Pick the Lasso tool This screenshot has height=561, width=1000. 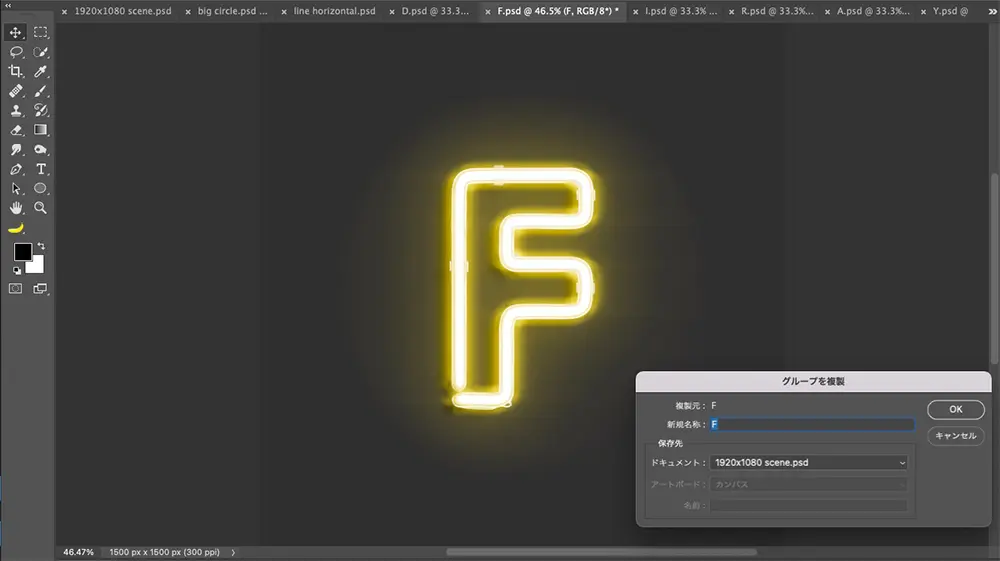click(x=16, y=51)
